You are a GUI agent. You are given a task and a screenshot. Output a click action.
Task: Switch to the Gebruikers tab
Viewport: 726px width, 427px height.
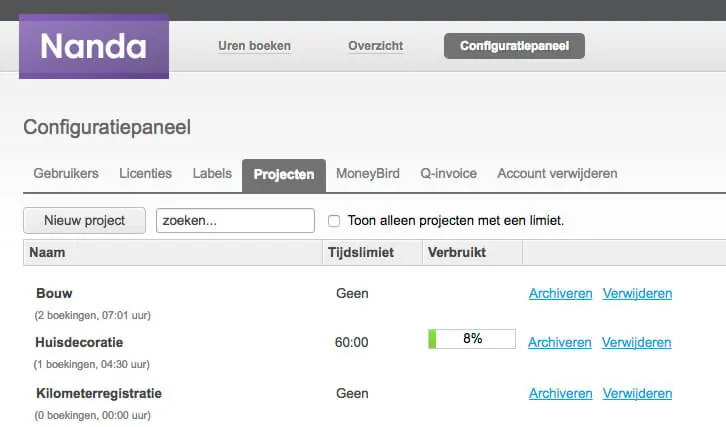coord(66,173)
